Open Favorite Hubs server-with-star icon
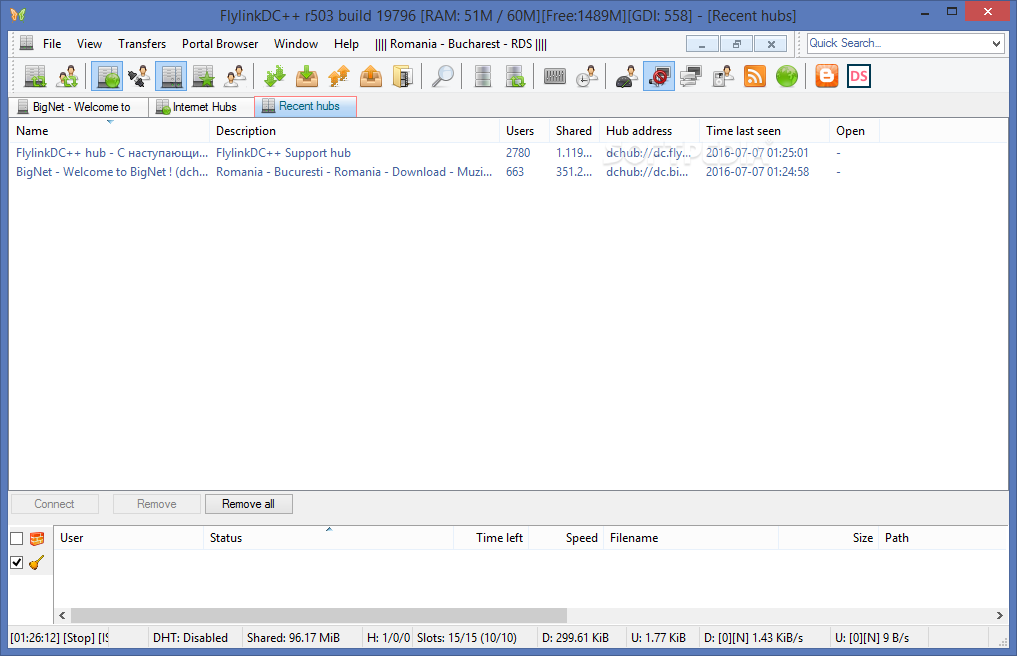This screenshot has height=656, width=1017. click(203, 77)
